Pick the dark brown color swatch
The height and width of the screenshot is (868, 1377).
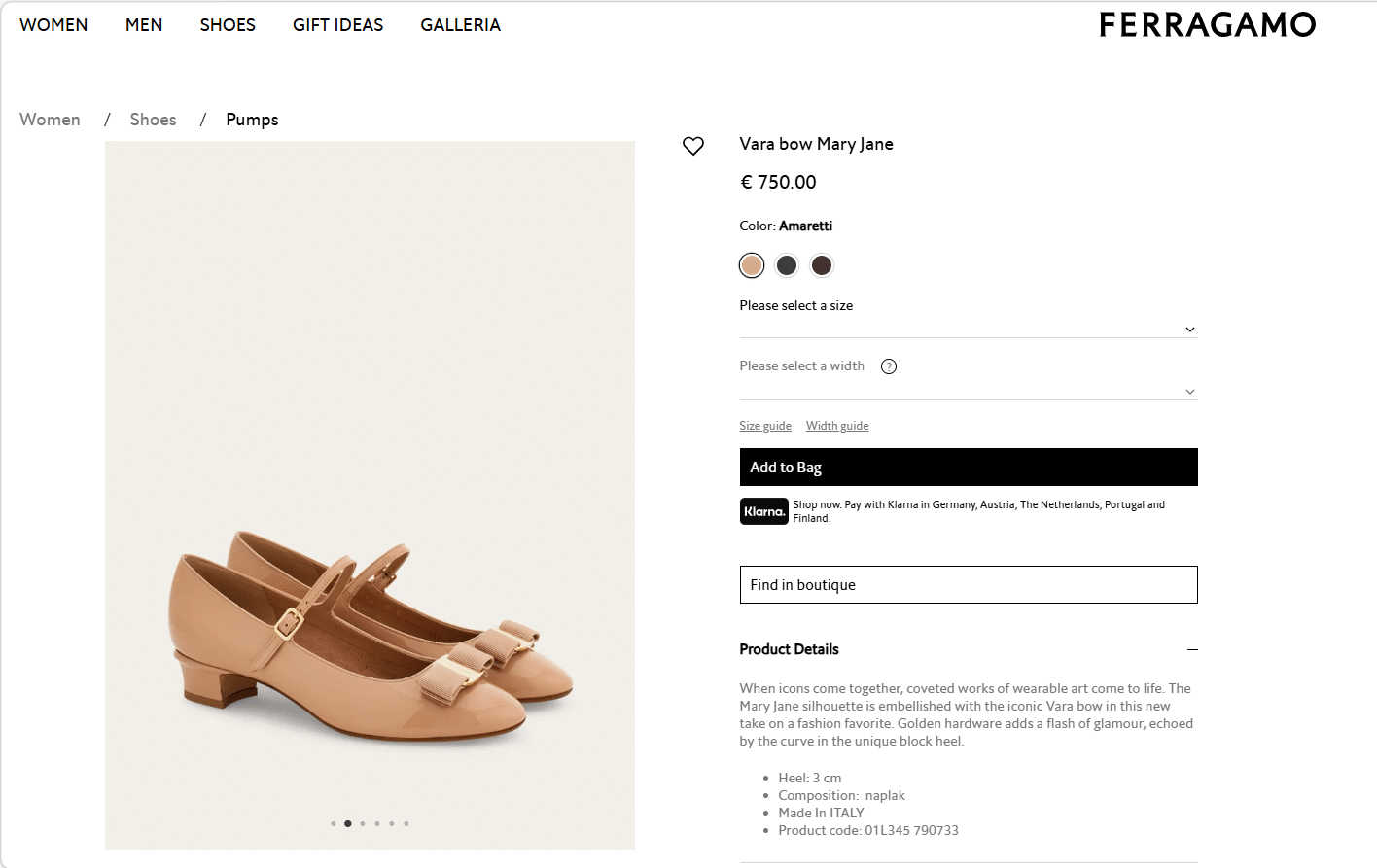[822, 265]
